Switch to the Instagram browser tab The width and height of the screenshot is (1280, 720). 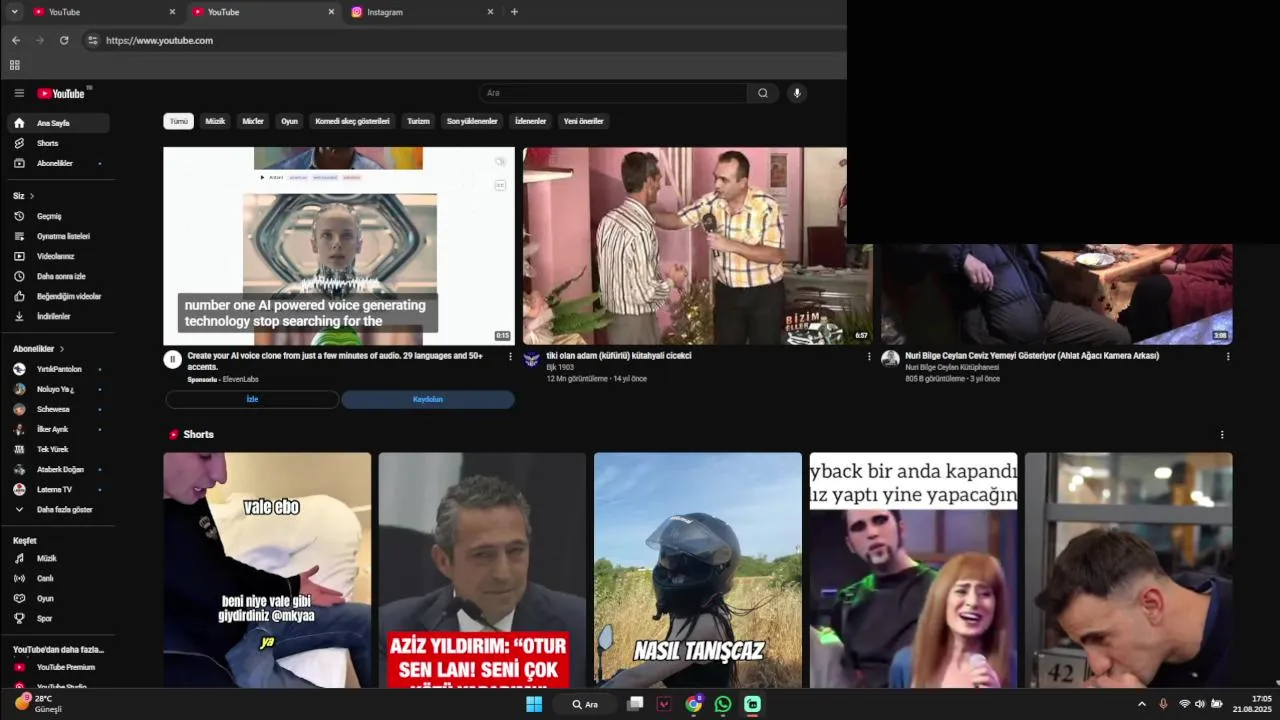click(420, 12)
